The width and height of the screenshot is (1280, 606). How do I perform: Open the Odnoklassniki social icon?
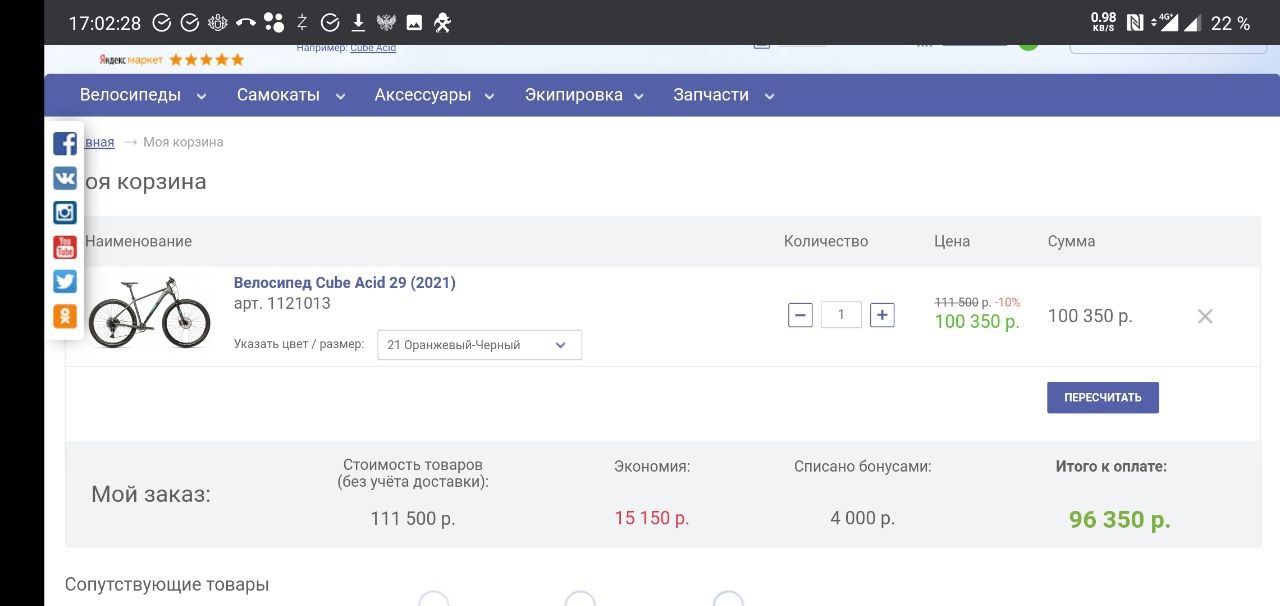click(65, 316)
